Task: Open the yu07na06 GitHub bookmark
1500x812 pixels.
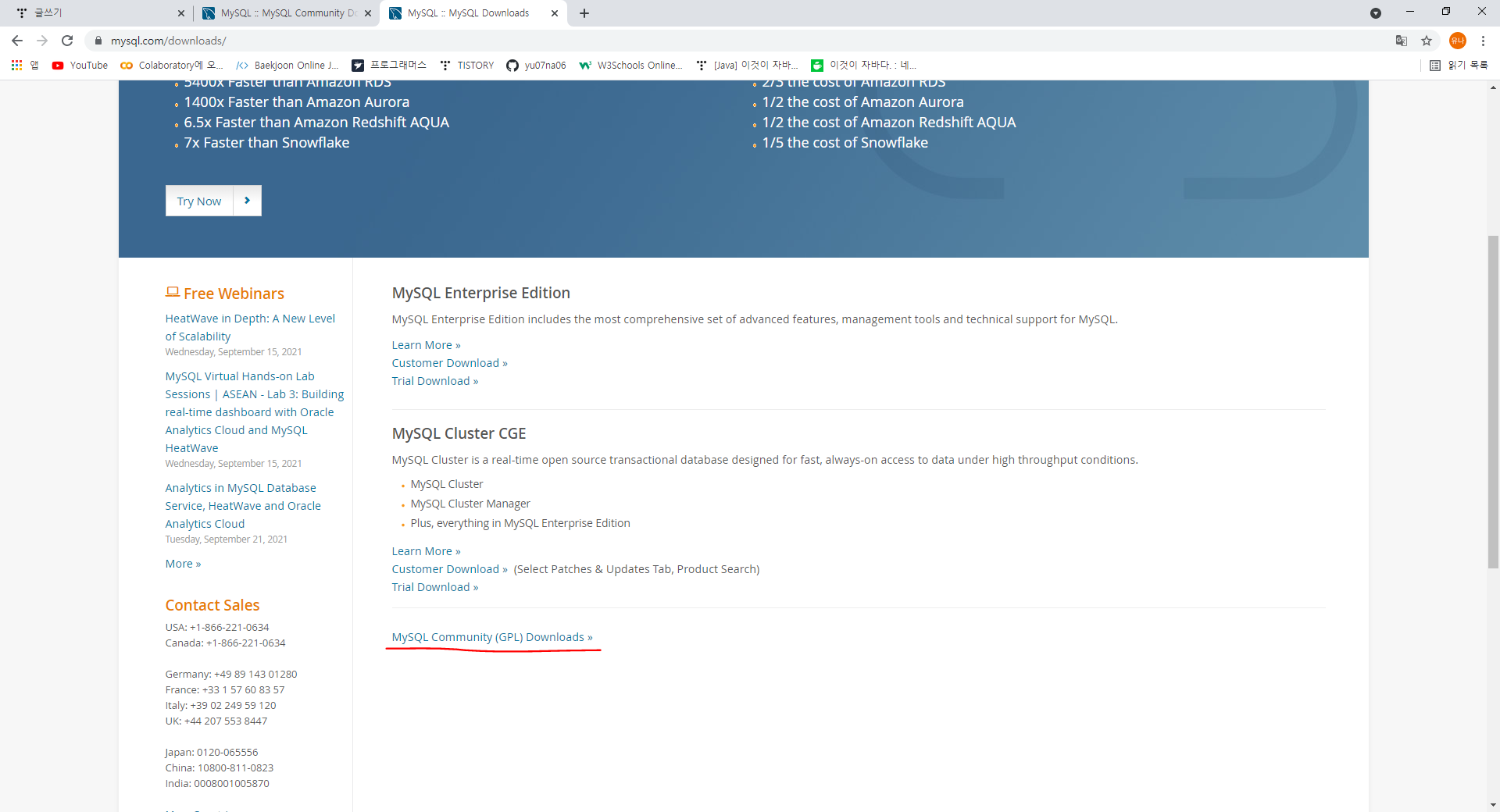Action: [536, 66]
